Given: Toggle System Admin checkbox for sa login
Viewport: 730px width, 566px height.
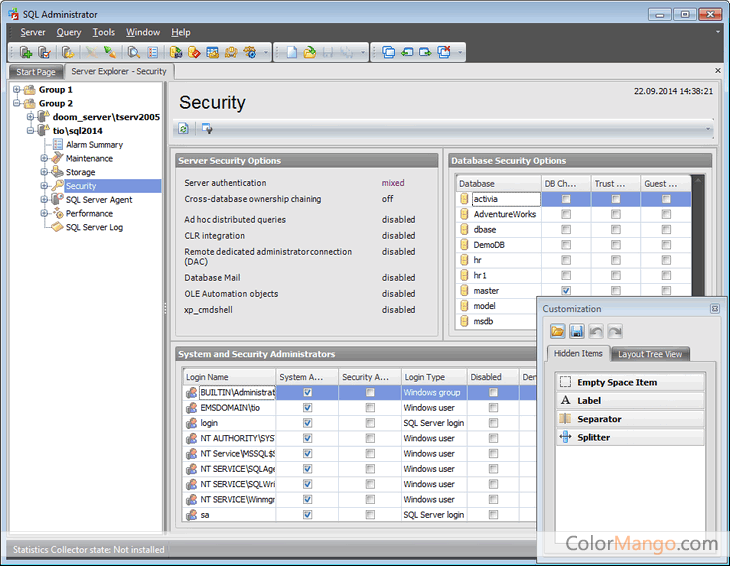Looking at the screenshot, I should coord(307,515).
